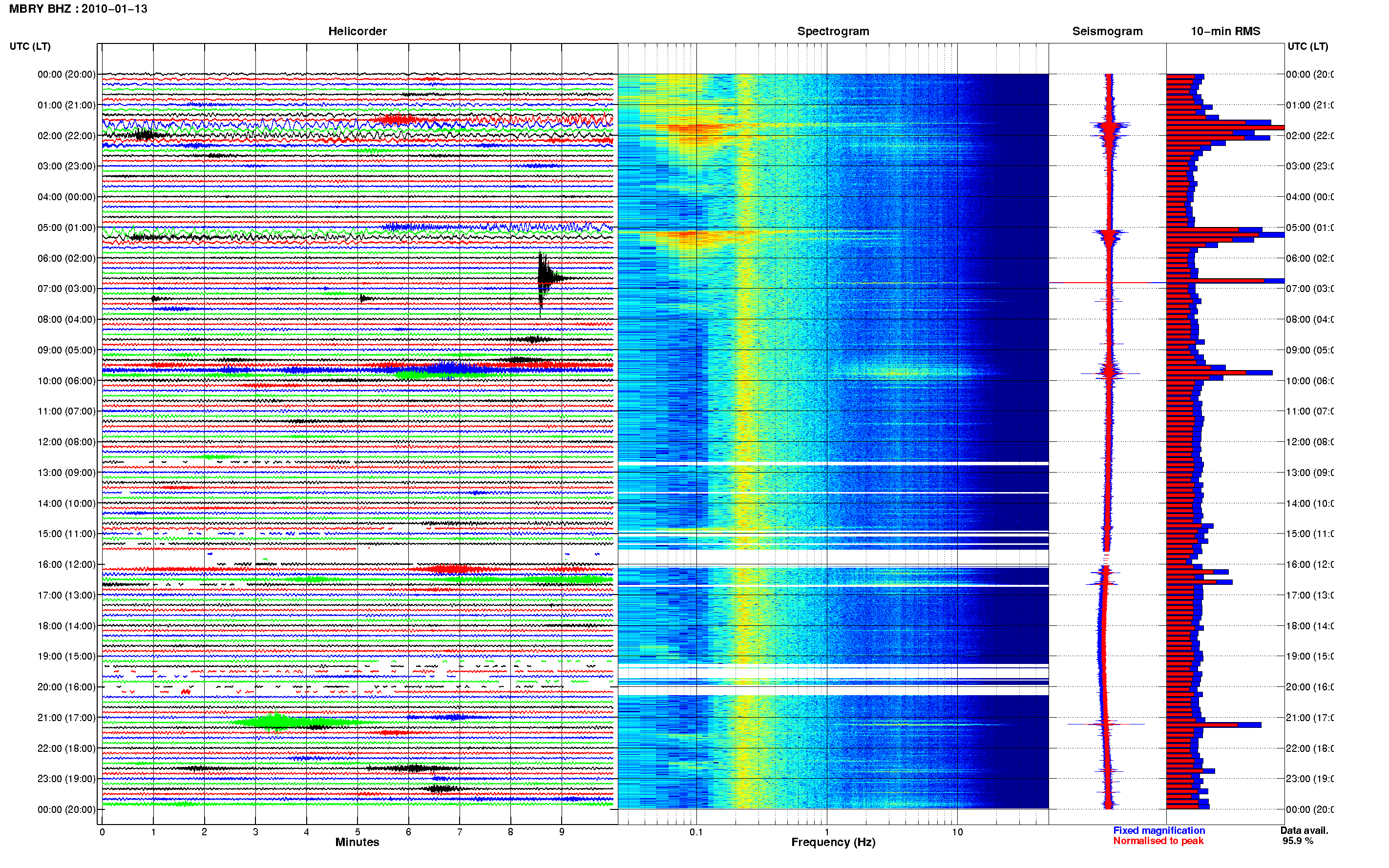
Task: Select the left '23:00 (19:00)' time label
Action: (66, 779)
